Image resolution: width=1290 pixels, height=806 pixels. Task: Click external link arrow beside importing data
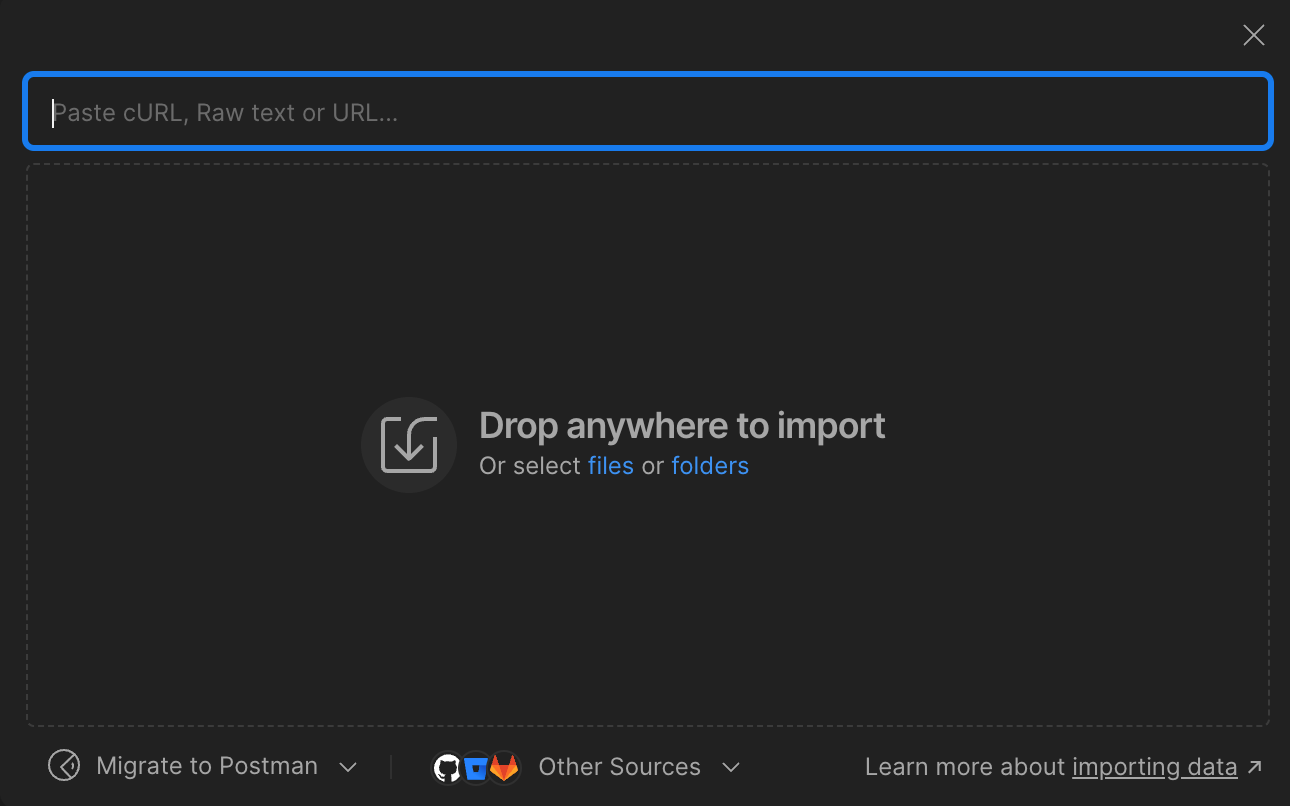click(x=1255, y=767)
